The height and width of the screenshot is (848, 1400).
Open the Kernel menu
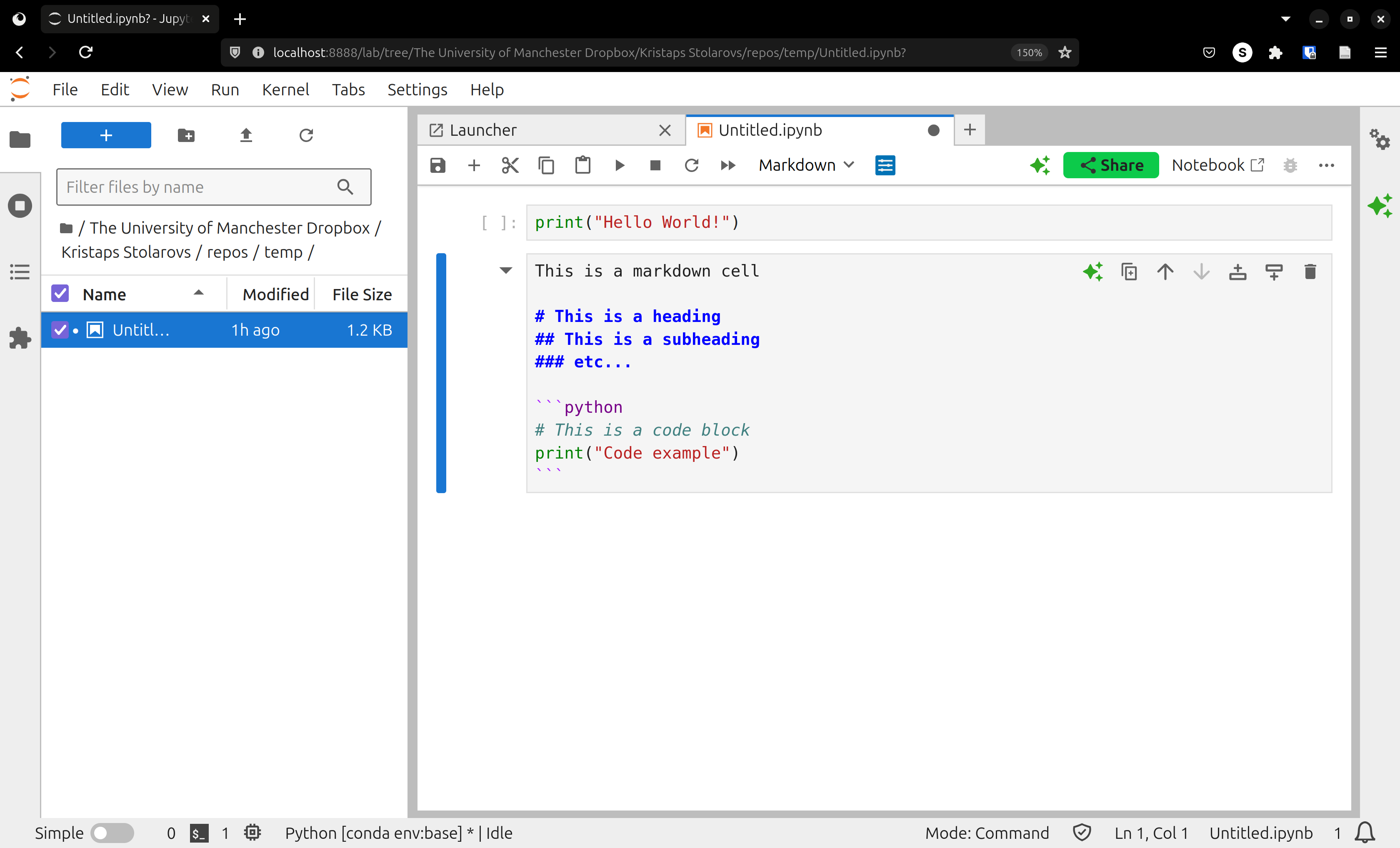click(x=286, y=89)
